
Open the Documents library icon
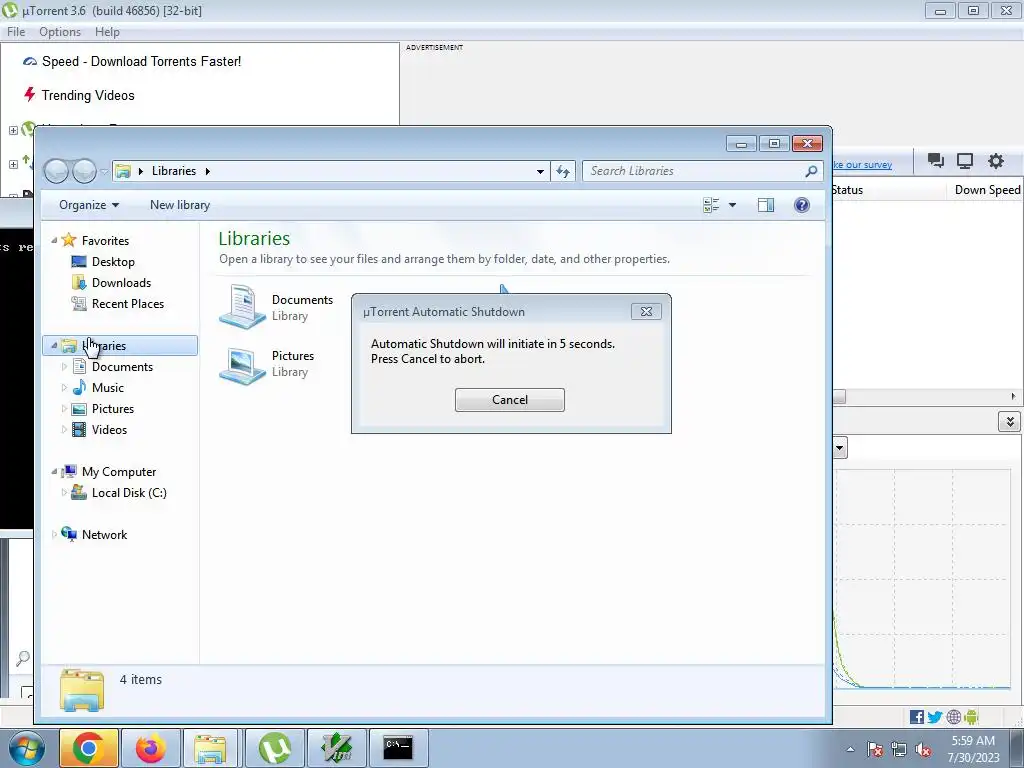pyautogui.click(x=242, y=306)
